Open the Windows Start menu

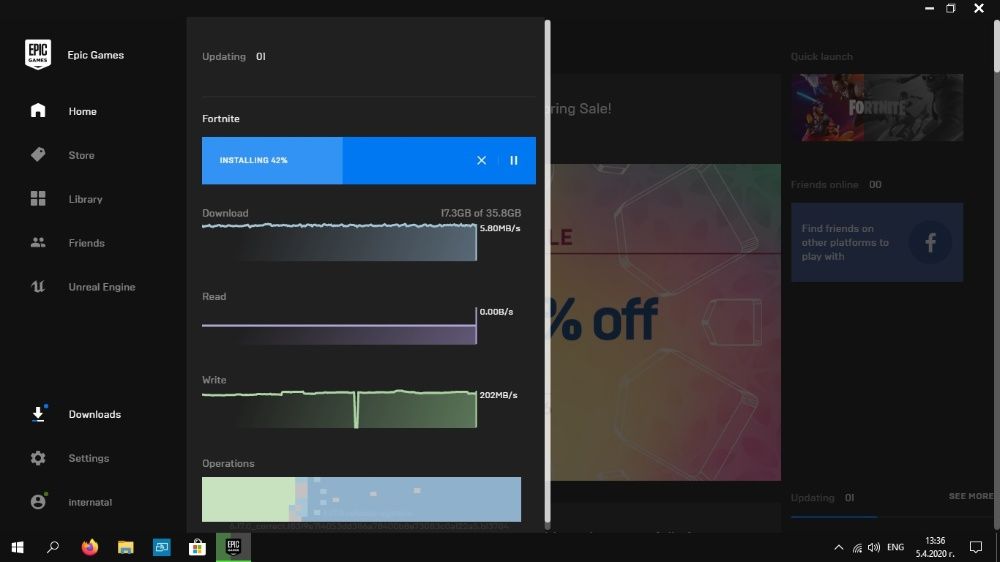17,547
